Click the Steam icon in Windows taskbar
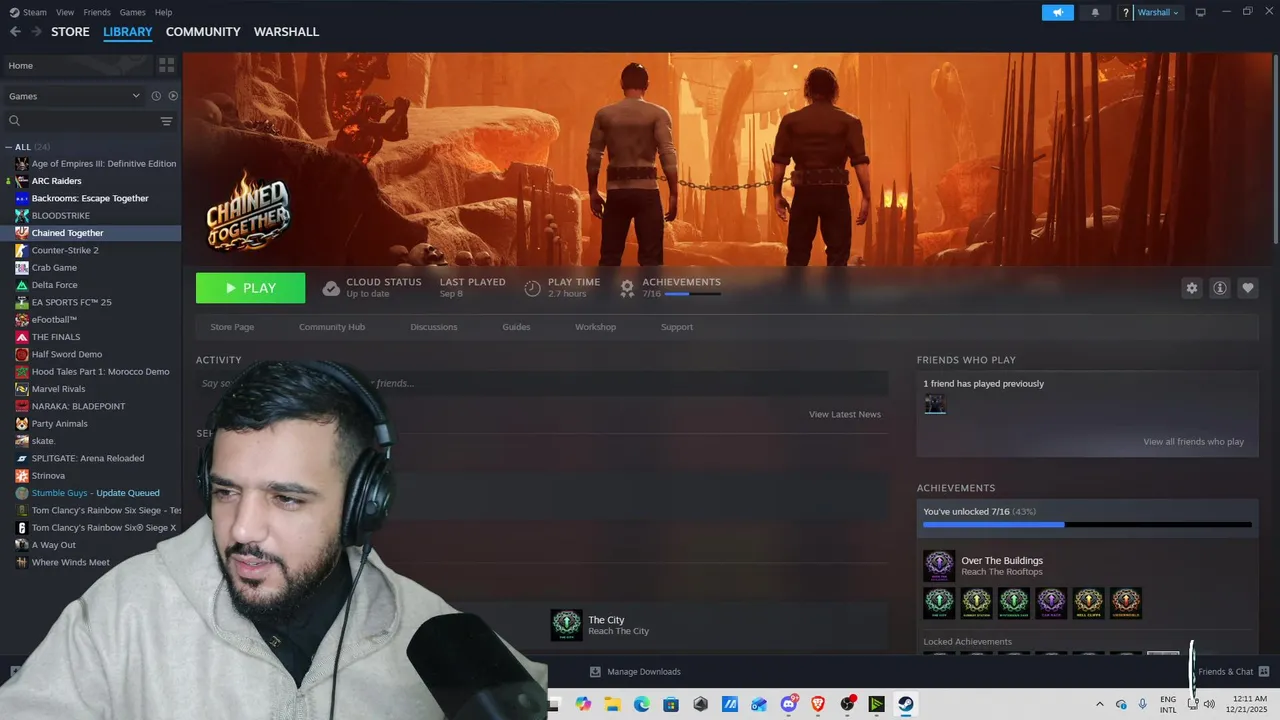This screenshot has height=720, width=1280. (905, 704)
